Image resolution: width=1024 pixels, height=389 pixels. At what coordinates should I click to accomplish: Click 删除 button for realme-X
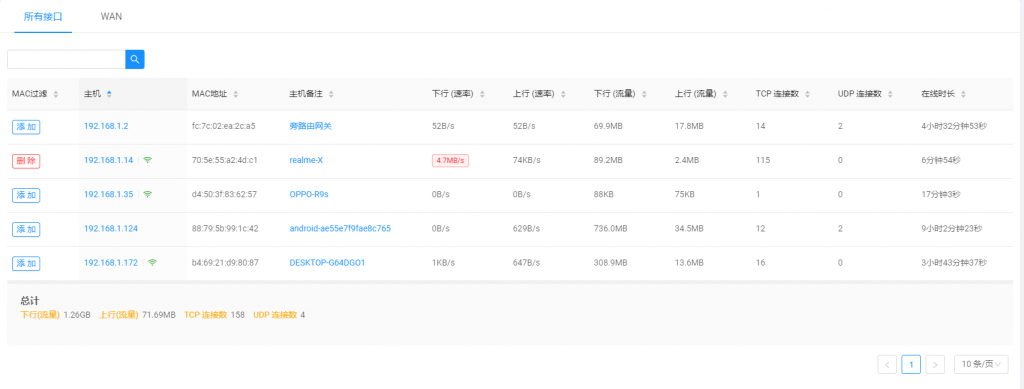point(26,160)
